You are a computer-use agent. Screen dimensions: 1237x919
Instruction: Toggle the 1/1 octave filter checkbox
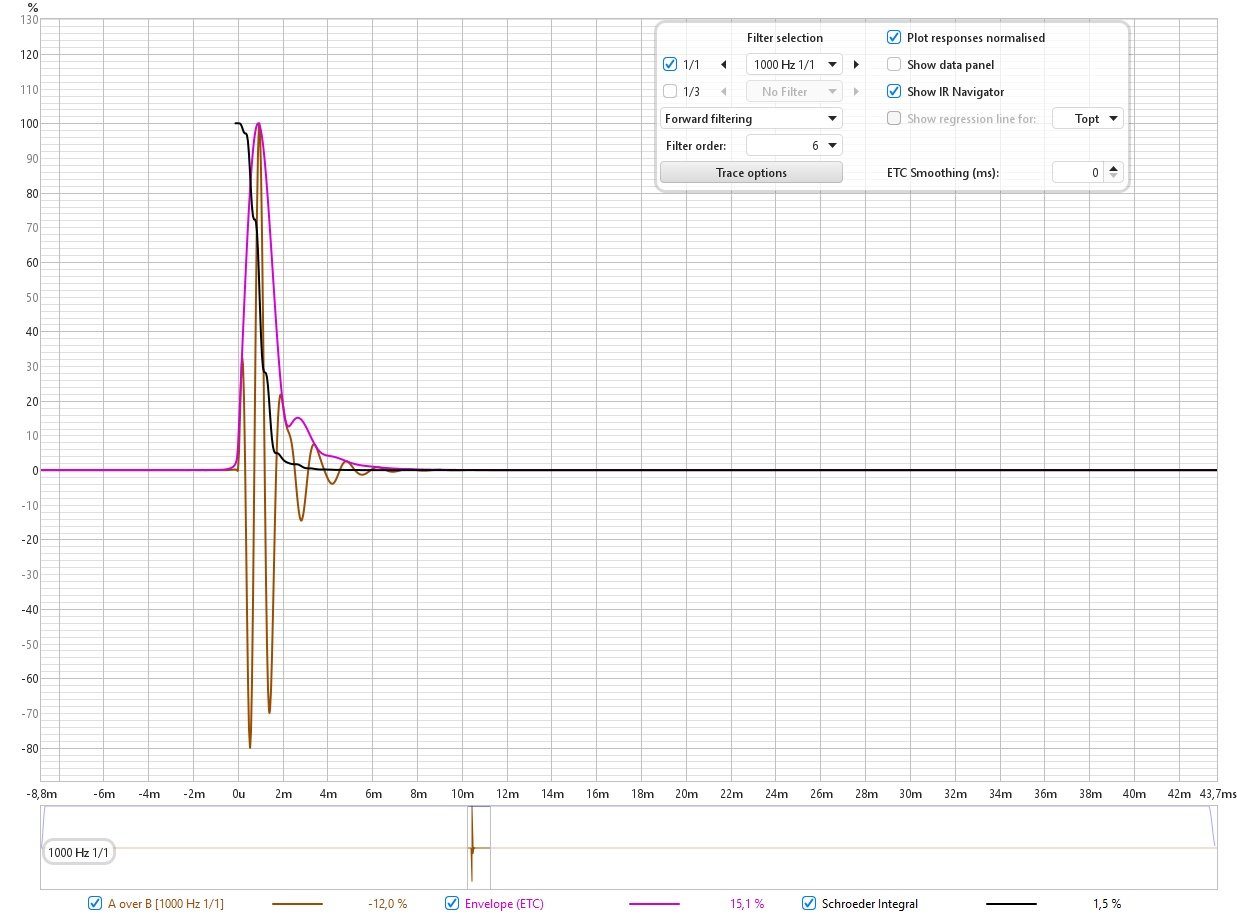[x=670, y=65]
